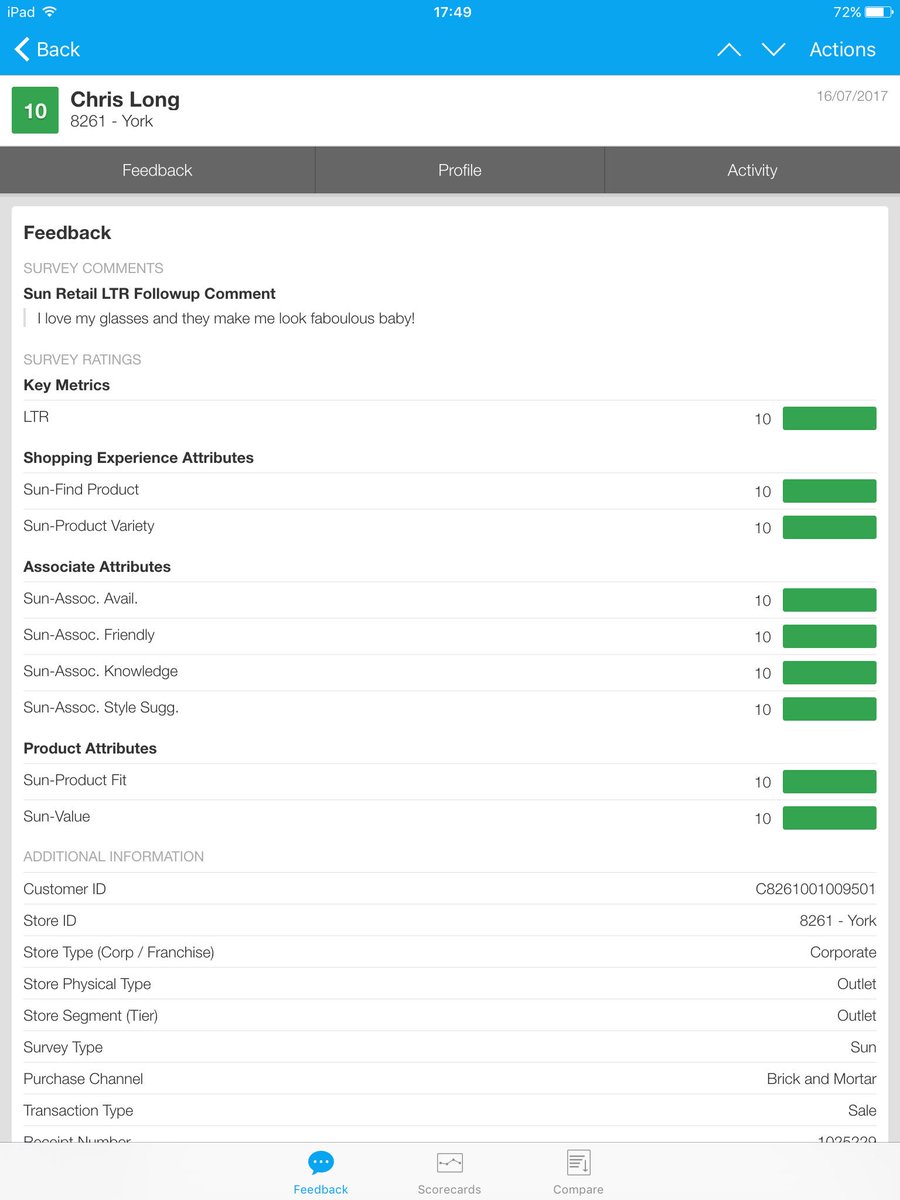Open the Actions menu
Screen dimensions: 900x1200
click(842, 50)
